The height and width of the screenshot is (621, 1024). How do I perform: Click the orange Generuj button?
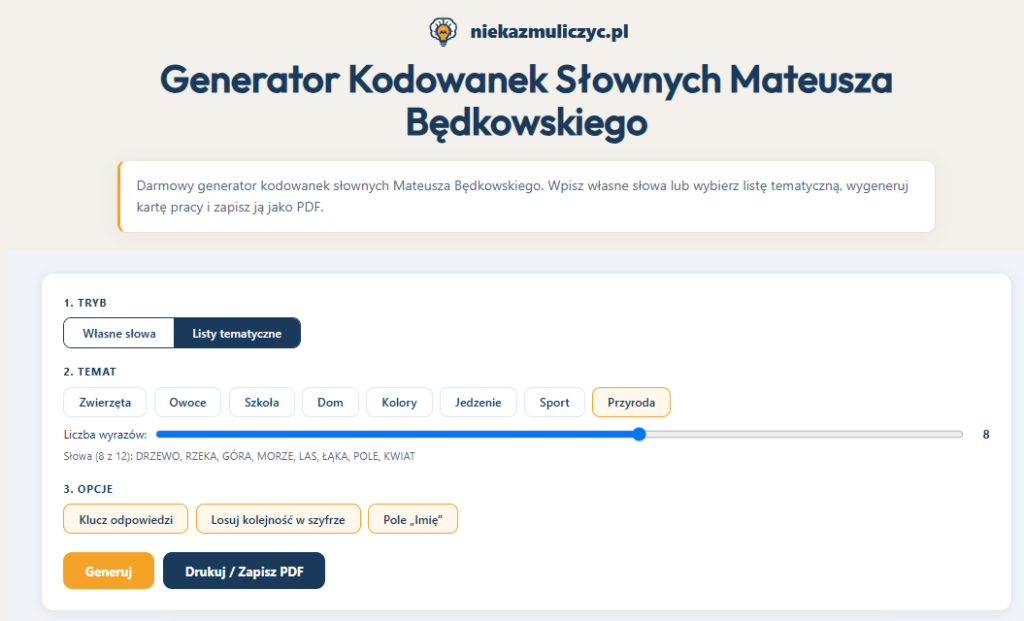click(x=108, y=571)
